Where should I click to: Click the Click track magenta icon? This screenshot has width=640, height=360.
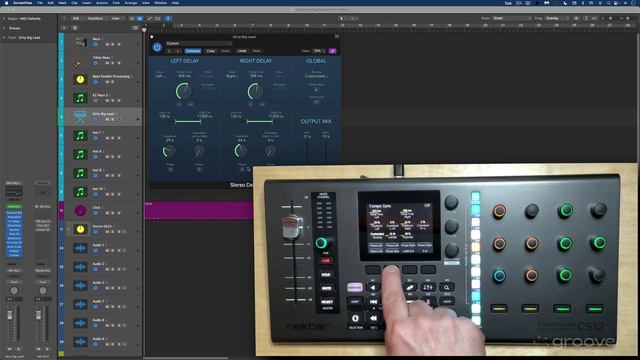click(x=80, y=211)
